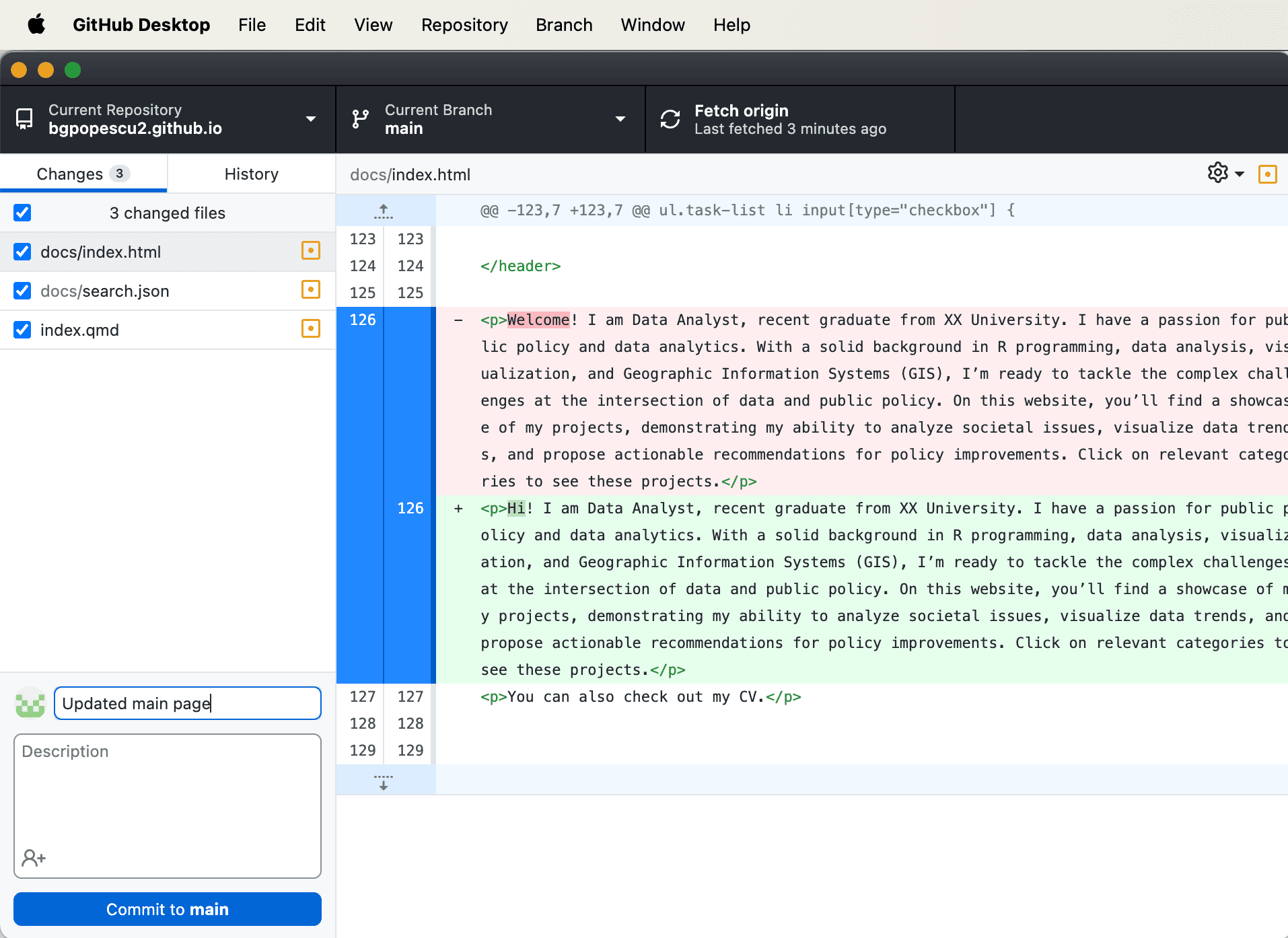Expand diff lines below line 129

384,781
